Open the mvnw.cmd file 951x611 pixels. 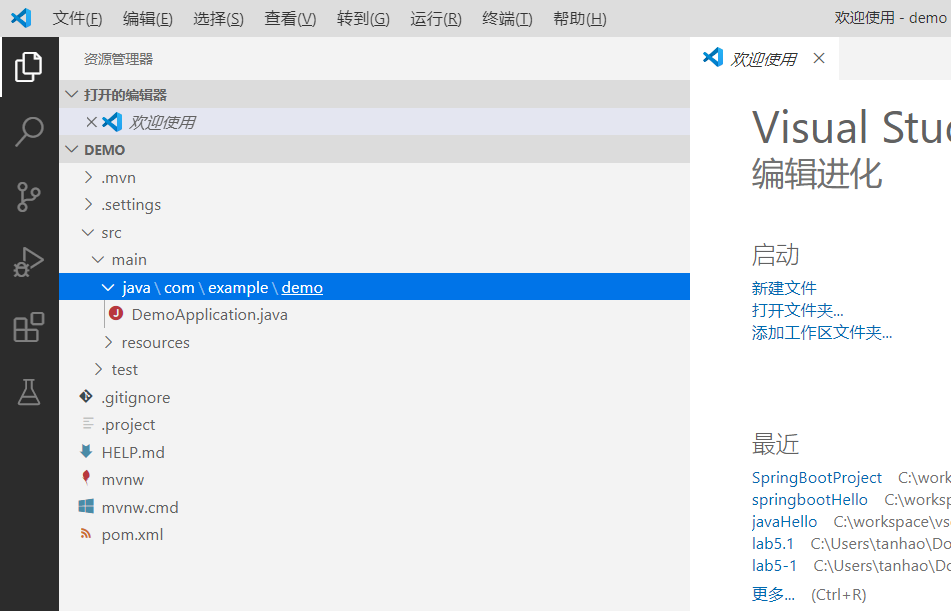pyautogui.click(x=140, y=507)
